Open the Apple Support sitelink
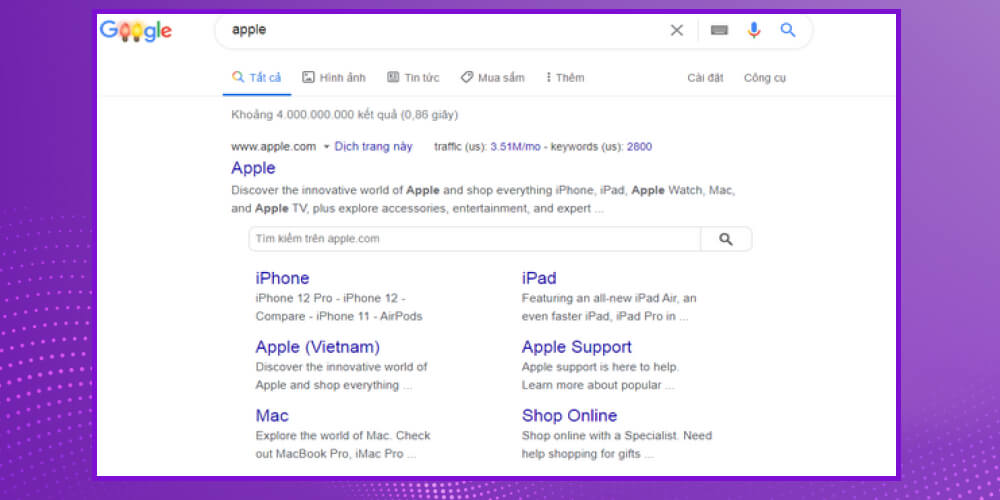This screenshot has width=1000, height=500. tap(577, 347)
